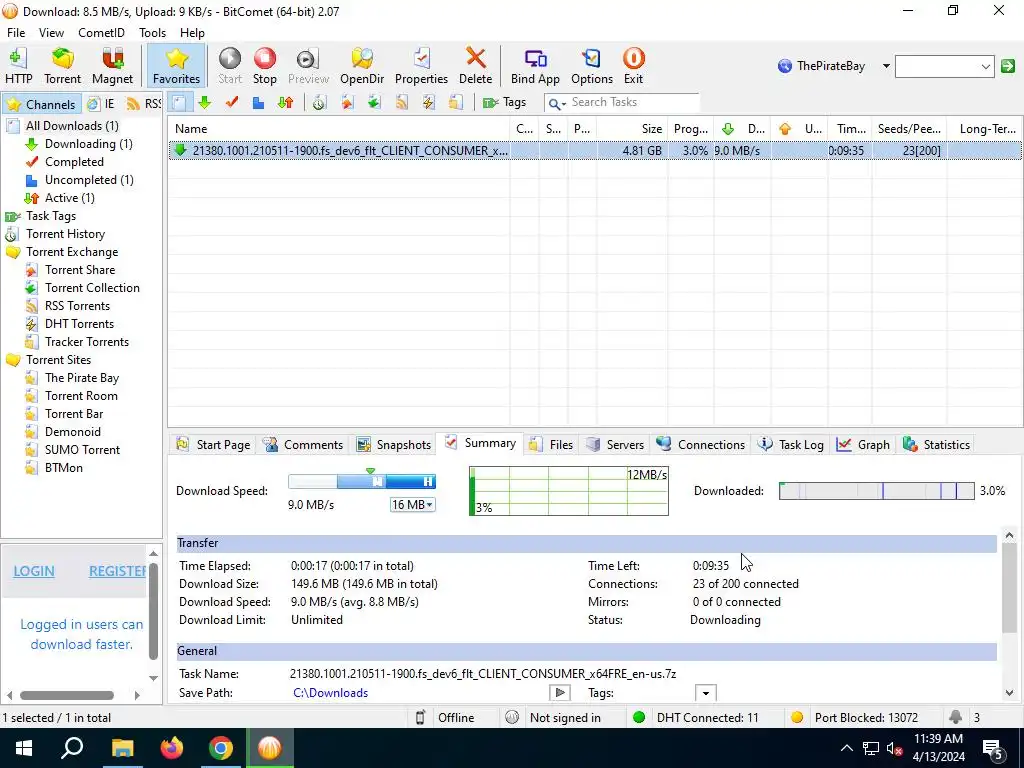
Task: Switch to the Connections tab
Action: (x=701, y=445)
